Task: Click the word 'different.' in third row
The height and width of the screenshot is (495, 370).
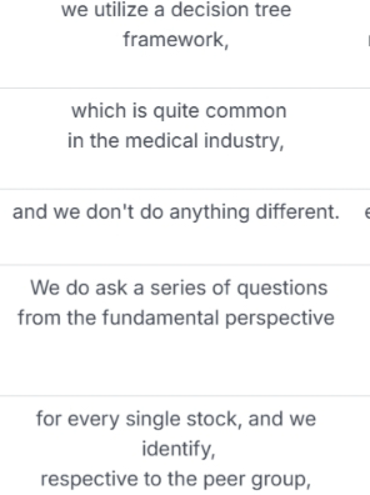Action: tap(298, 212)
